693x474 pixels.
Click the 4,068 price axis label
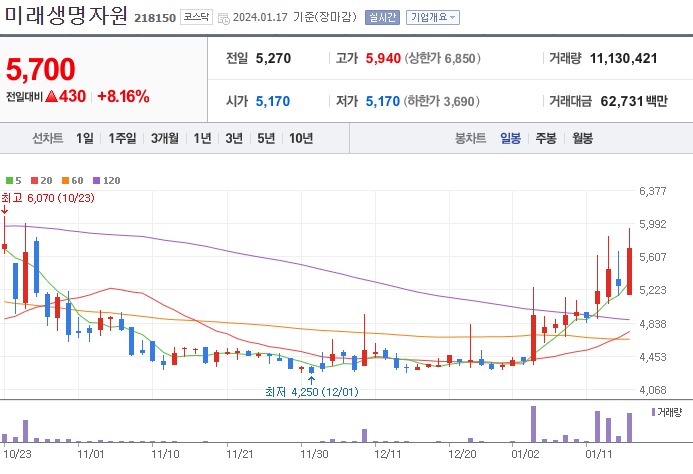pyautogui.click(x=652, y=390)
